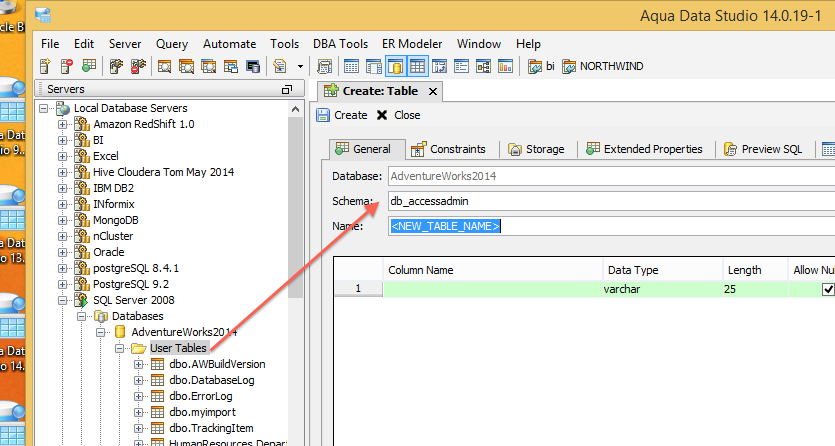Click the Close button with X
This screenshot has height=446, width=835.
(x=398, y=115)
